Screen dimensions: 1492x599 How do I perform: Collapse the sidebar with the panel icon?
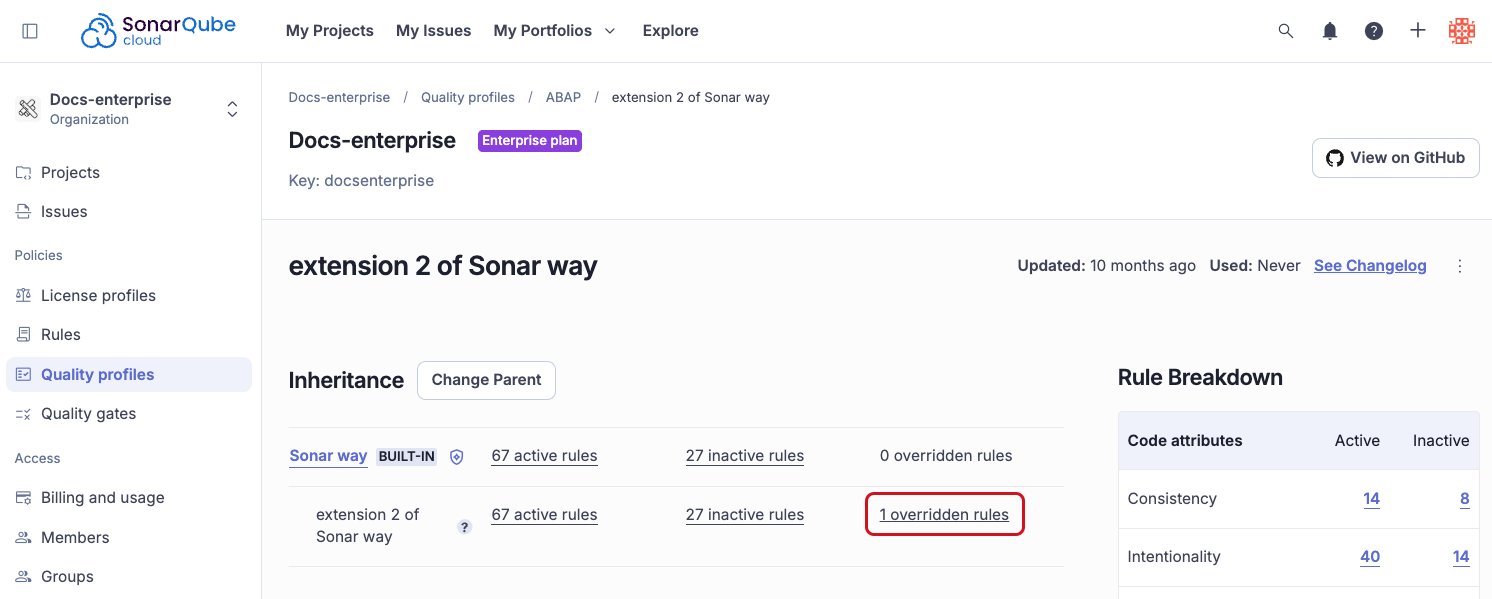click(30, 31)
